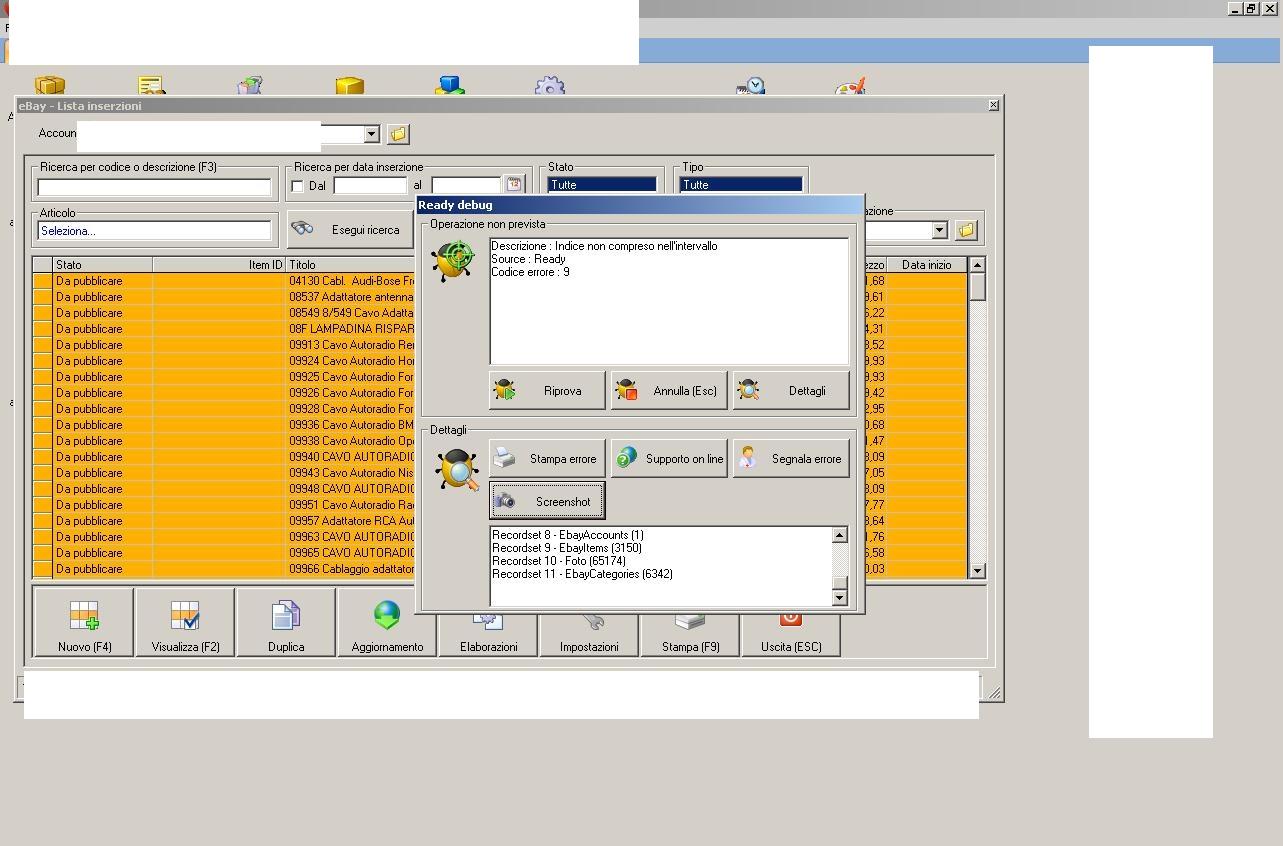Viewport: 1283px width, 846px height.
Task: Duplicate the listing with Duplica
Action: click(286, 622)
